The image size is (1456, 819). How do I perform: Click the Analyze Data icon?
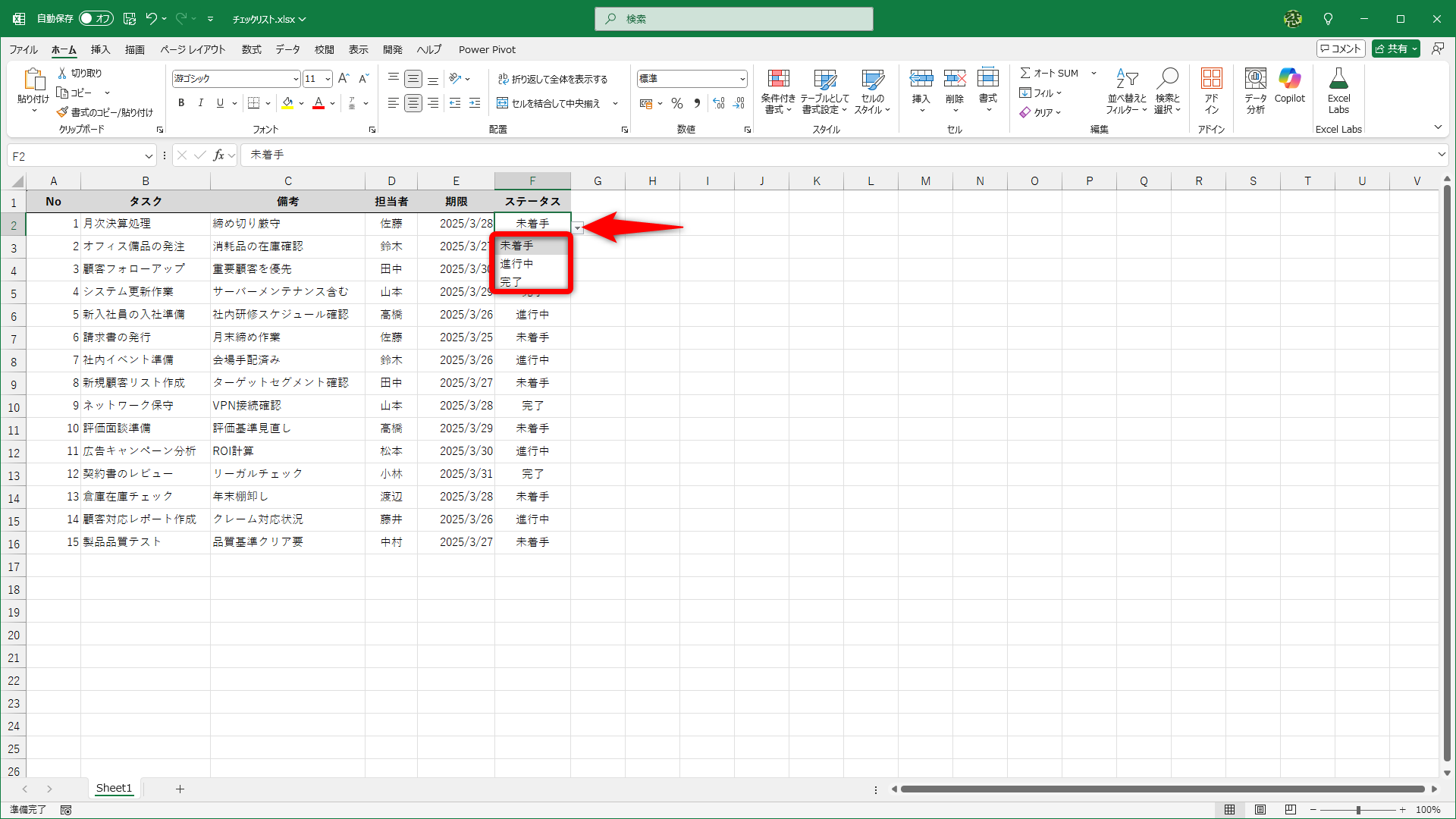click(1255, 89)
